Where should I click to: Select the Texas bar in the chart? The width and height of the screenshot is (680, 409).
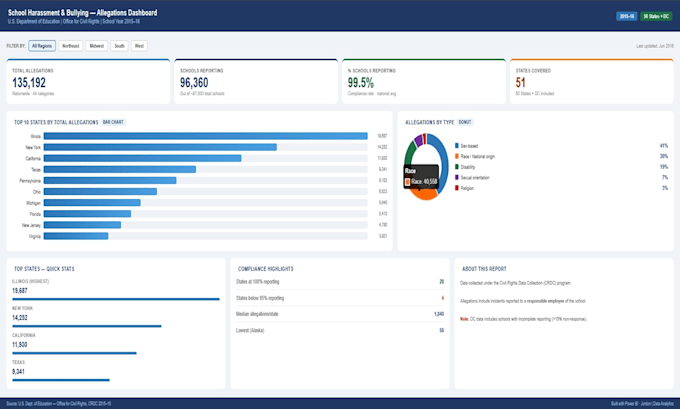tap(120, 170)
